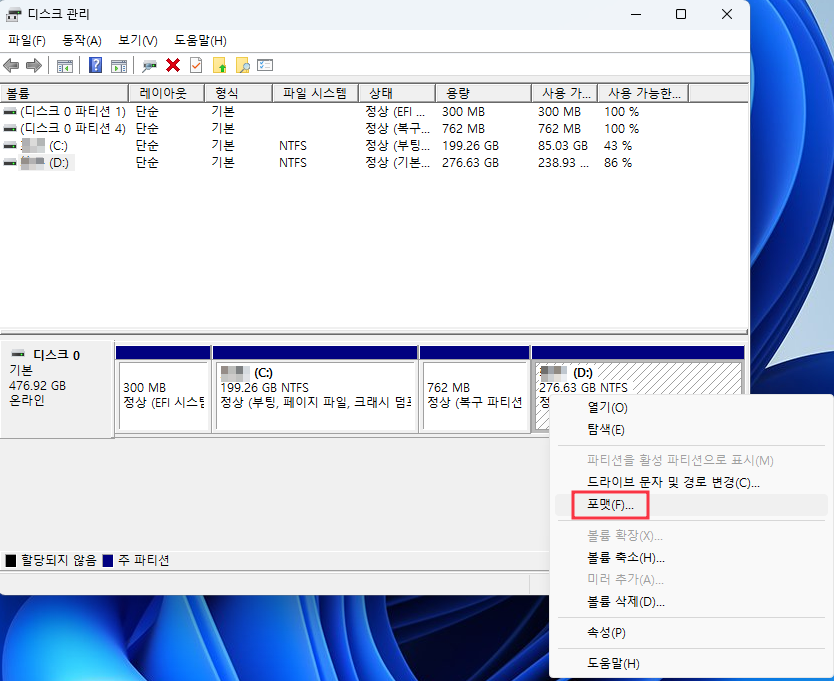Click the disk device toolbar icon
The height and width of the screenshot is (681, 834).
point(151,65)
